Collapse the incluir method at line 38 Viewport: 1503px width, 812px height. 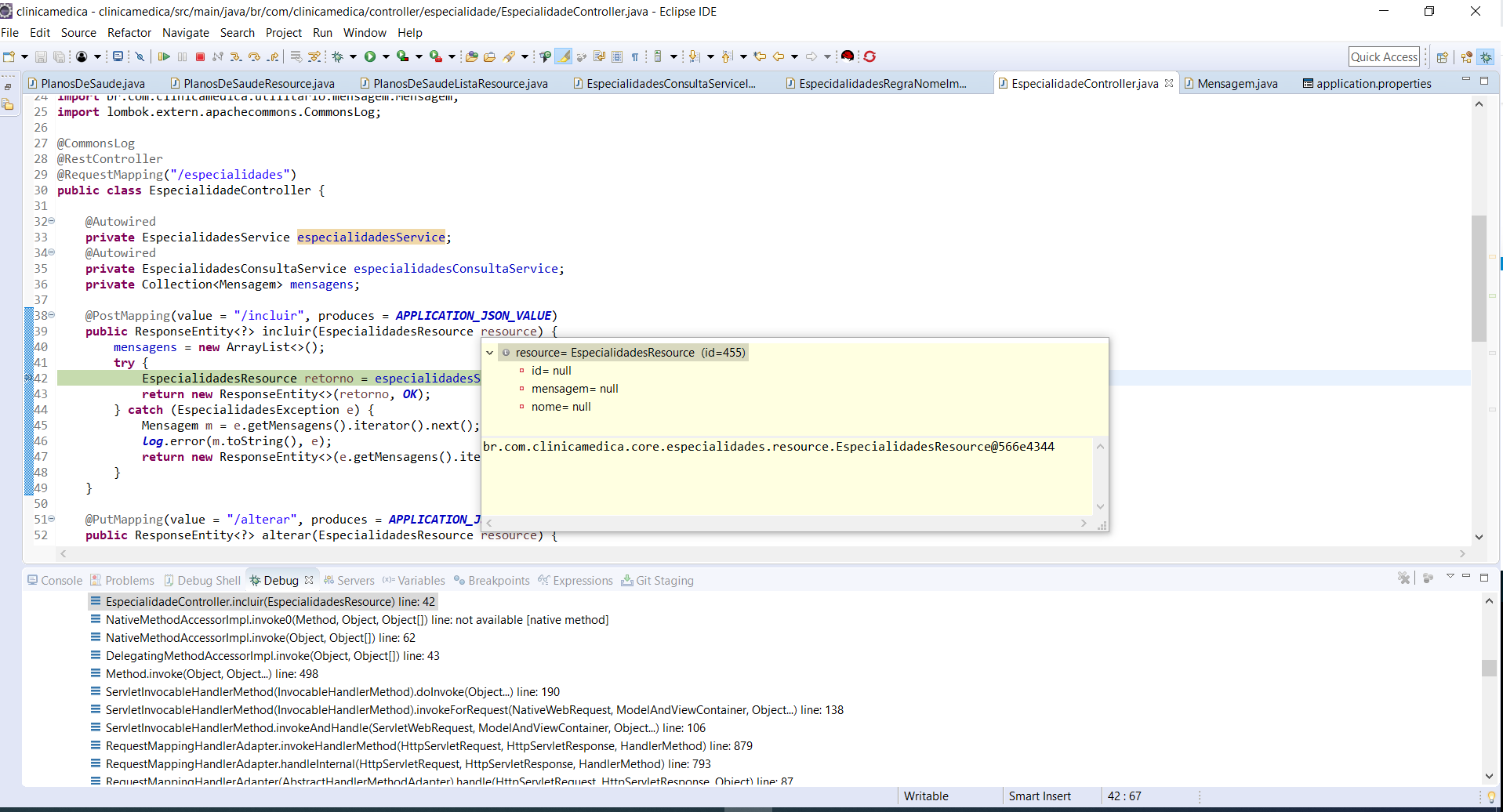point(52,315)
